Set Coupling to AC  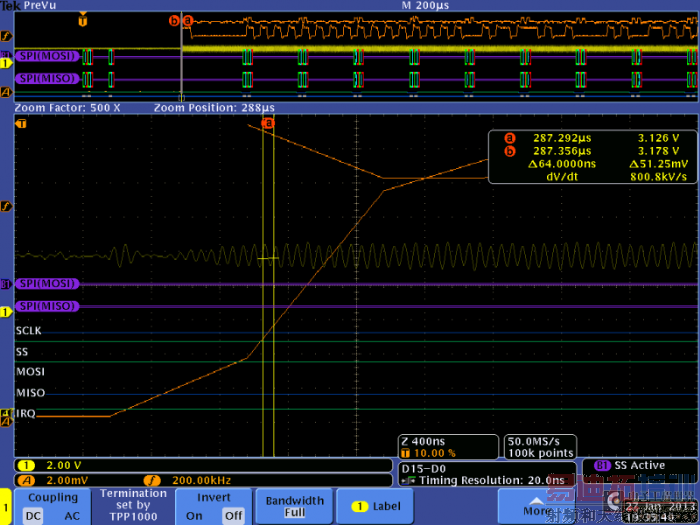pos(73,515)
